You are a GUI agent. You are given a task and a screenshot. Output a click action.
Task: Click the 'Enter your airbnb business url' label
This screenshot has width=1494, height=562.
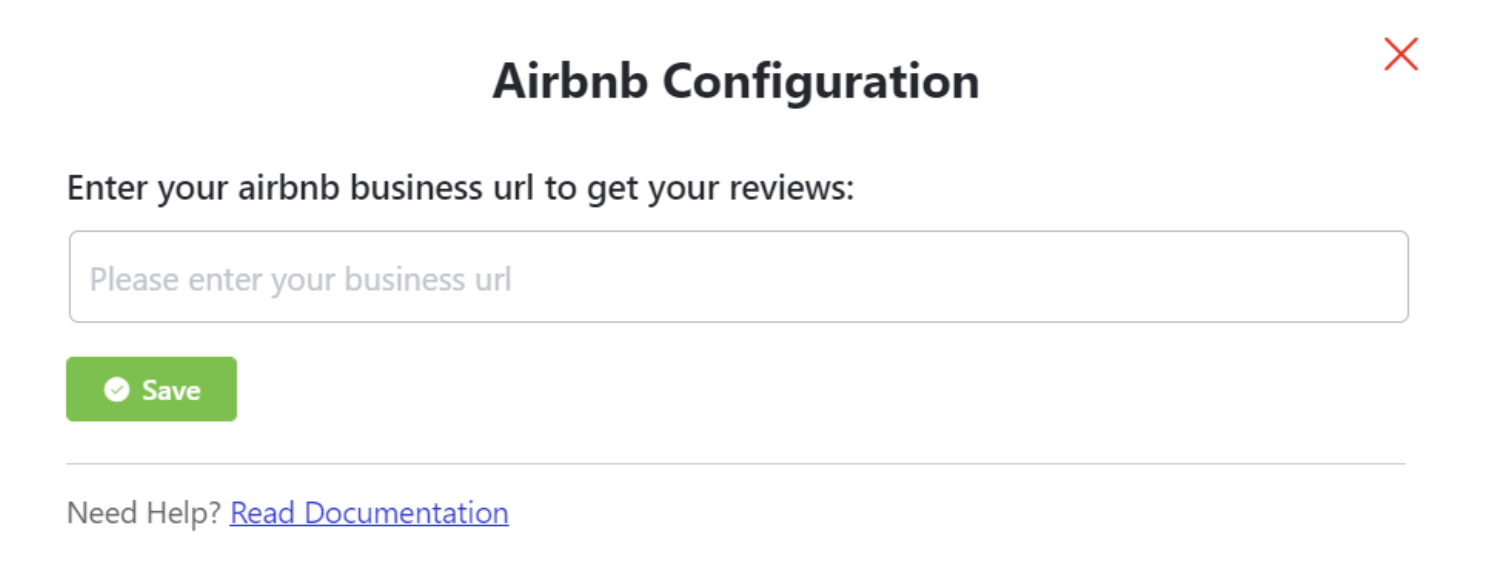pyautogui.click(x=460, y=187)
